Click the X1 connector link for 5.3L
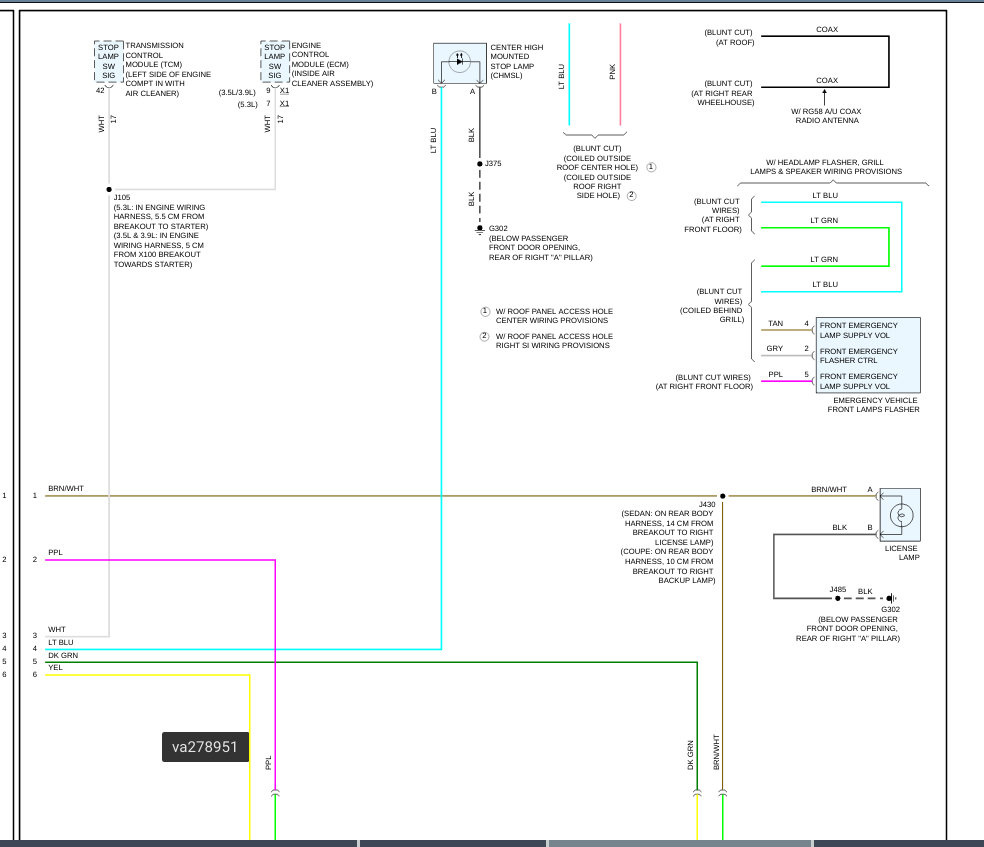This screenshot has width=984, height=847. [284, 104]
